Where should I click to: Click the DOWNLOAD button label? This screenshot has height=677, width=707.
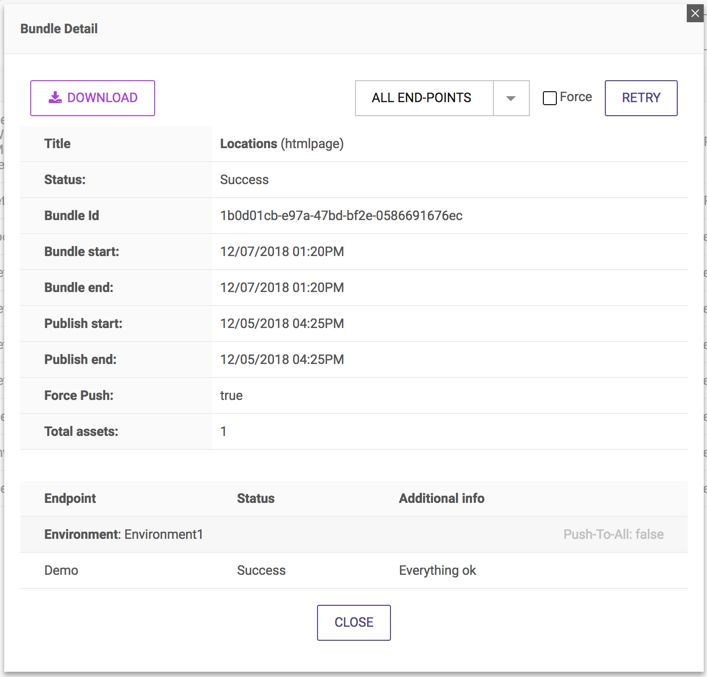(102, 98)
